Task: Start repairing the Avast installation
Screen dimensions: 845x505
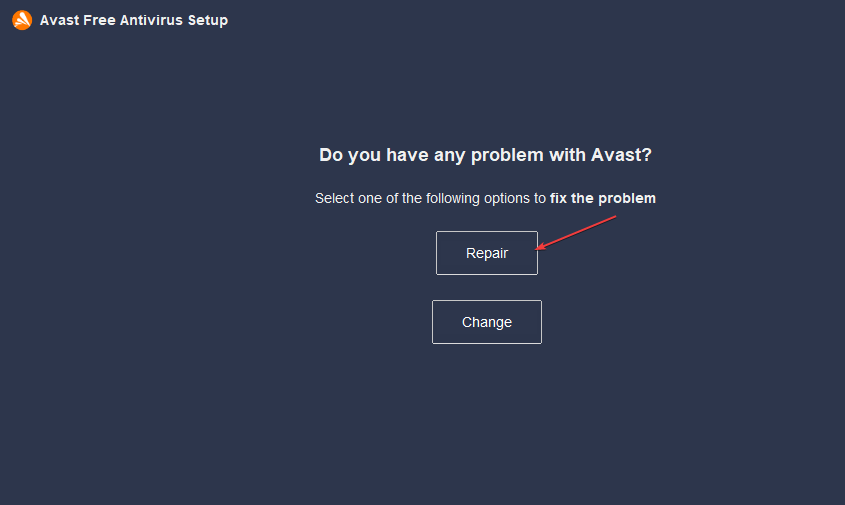Action: click(487, 253)
